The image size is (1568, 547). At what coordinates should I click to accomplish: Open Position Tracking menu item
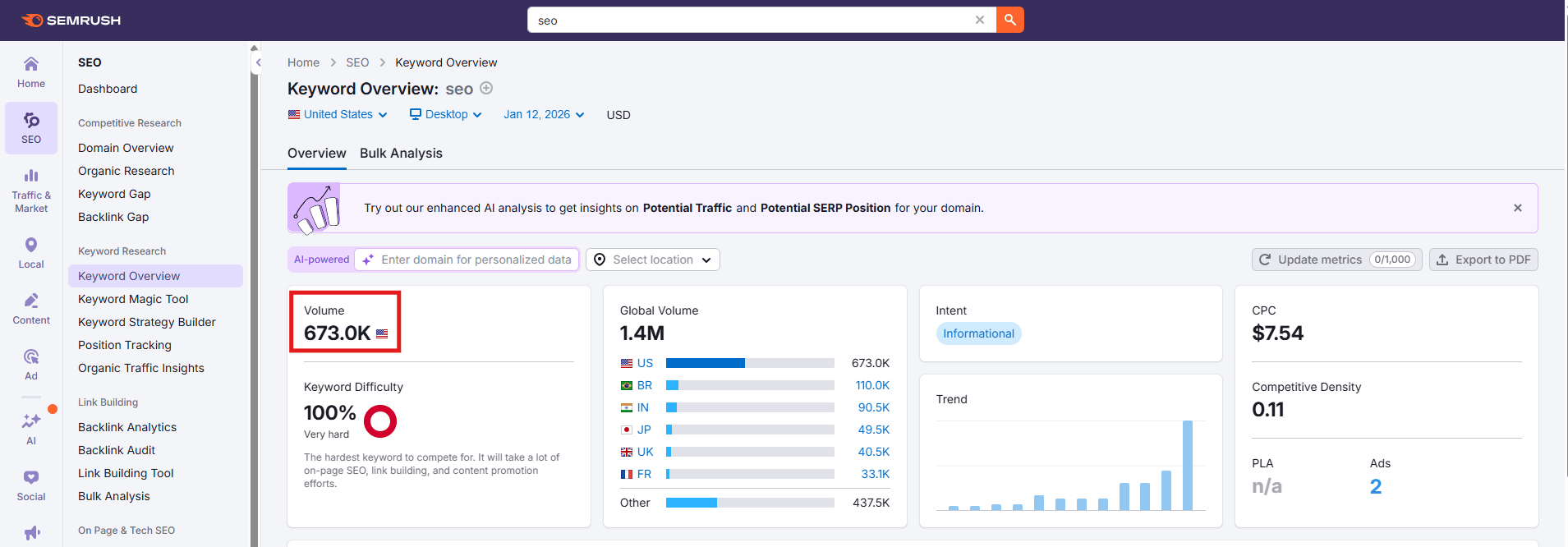[125, 345]
